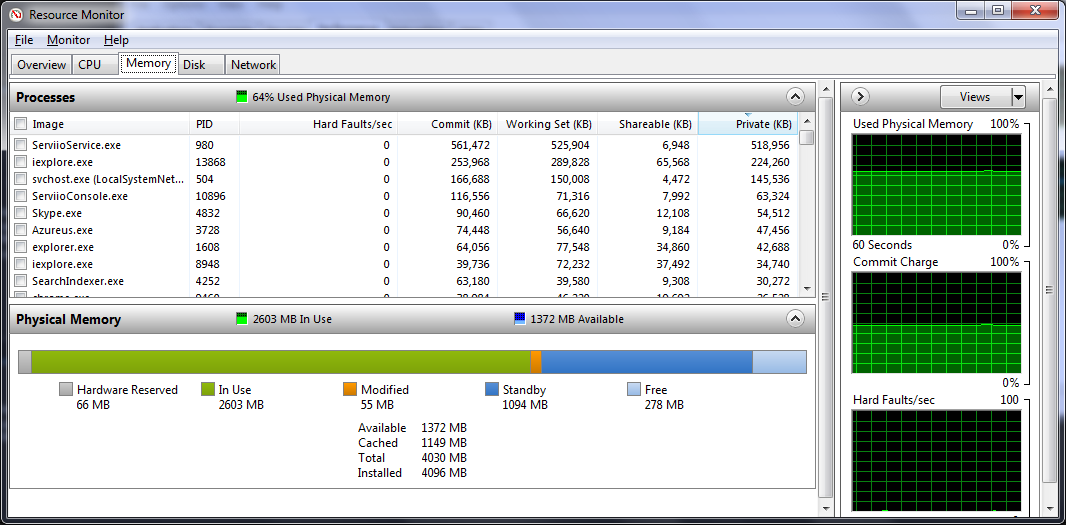Screen dimensions: 1066x525
Task: Switch to the Network tab
Action: pos(253,65)
